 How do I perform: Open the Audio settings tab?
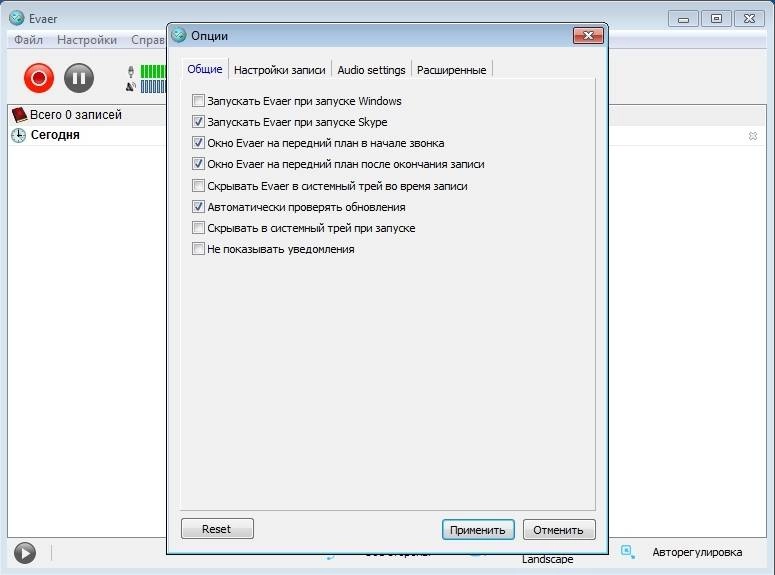point(371,70)
